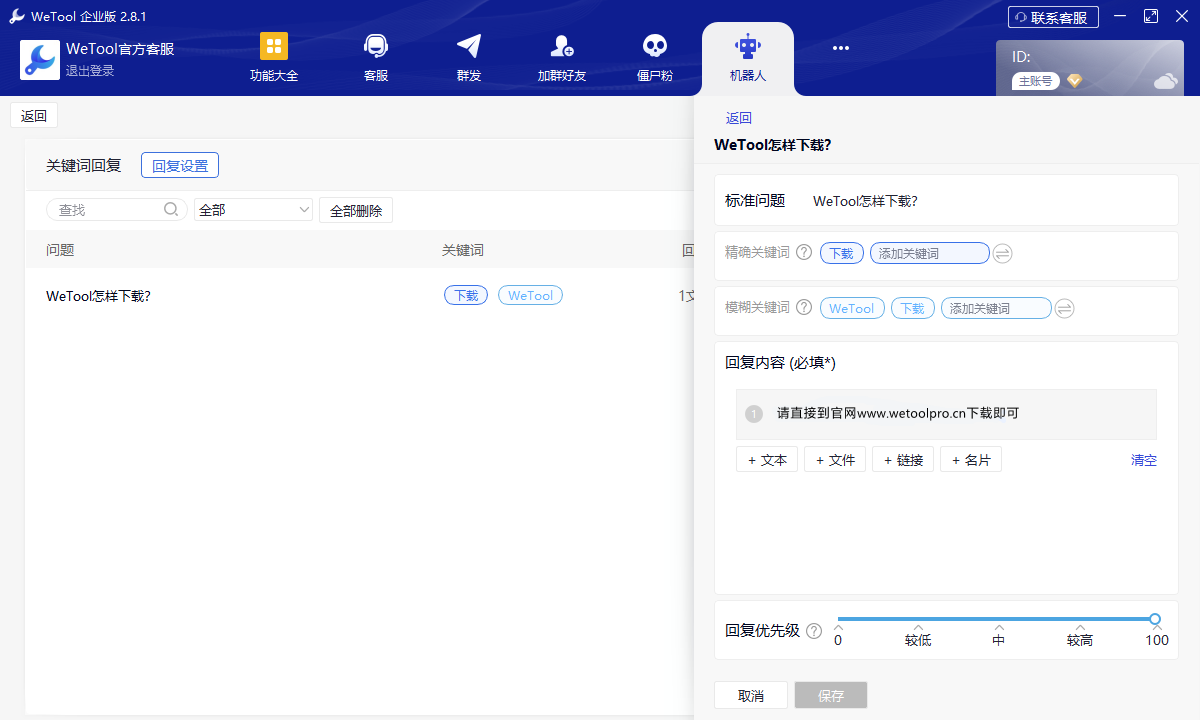Image resolution: width=1200 pixels, height=720 pixels.
Task: Select the 机器人 robot tab
Action: coord(748,58)
